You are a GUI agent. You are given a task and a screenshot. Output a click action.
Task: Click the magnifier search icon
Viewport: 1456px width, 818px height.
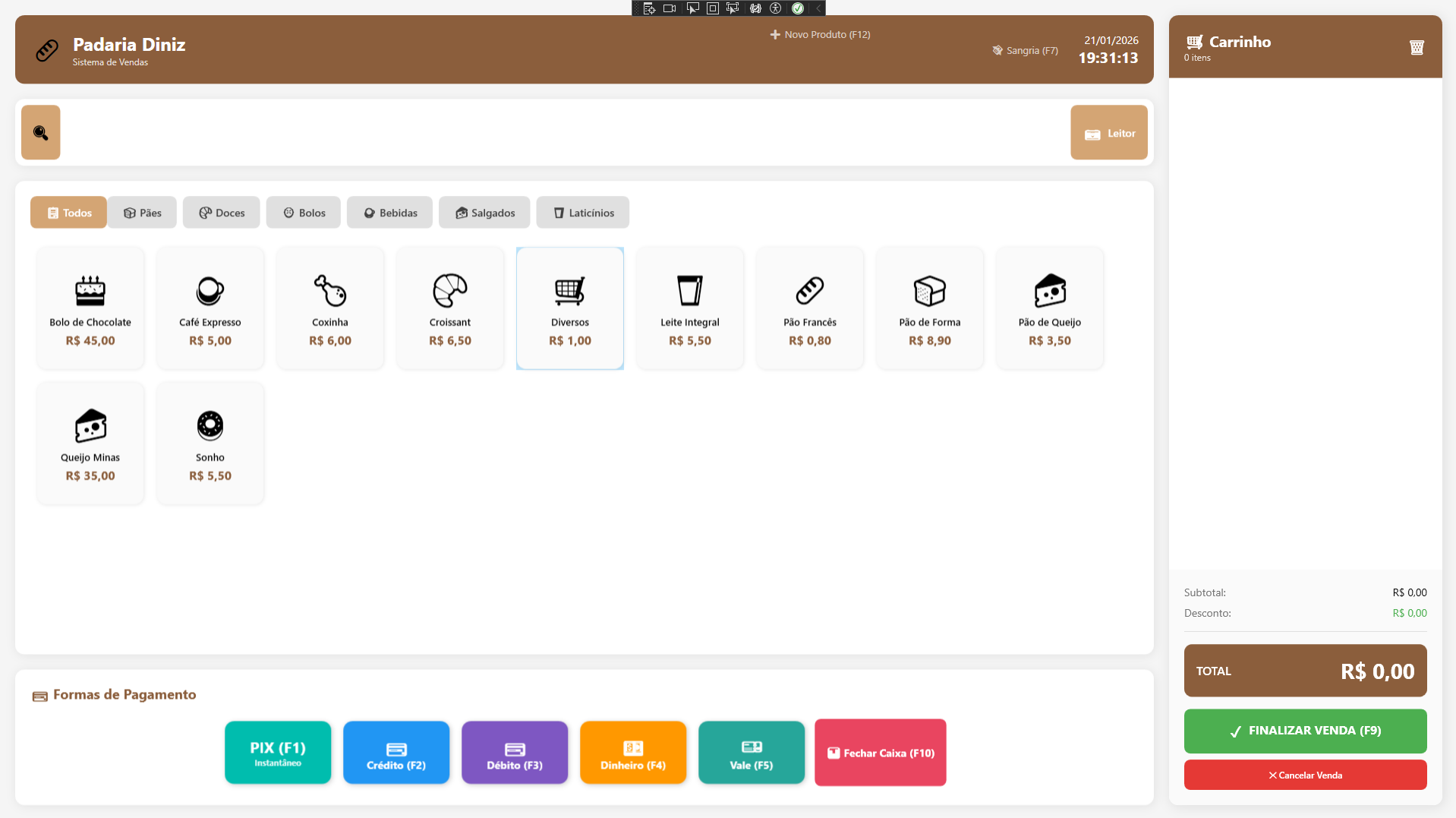40,131
